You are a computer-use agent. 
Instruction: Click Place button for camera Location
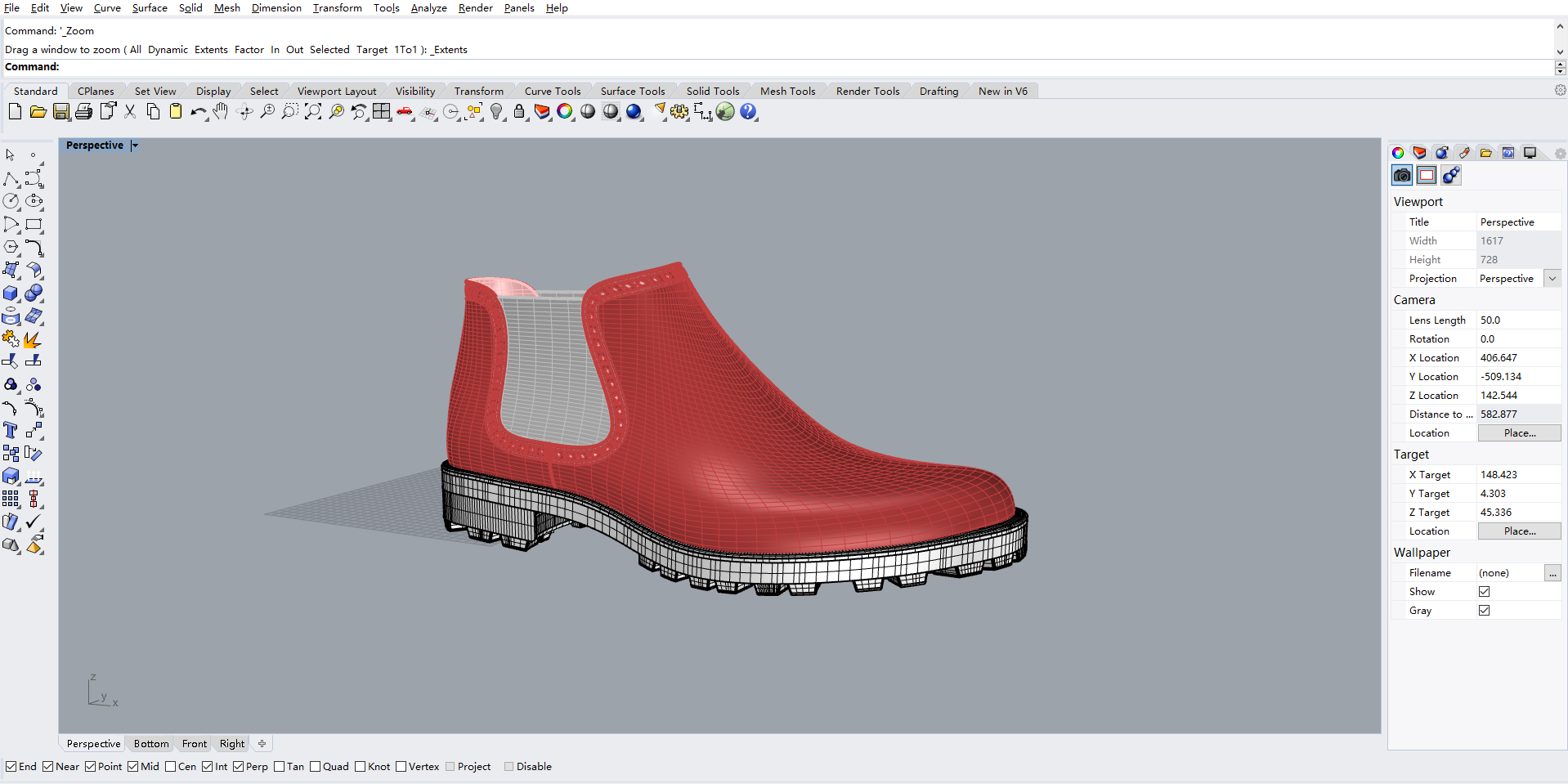pos(1519,432)
